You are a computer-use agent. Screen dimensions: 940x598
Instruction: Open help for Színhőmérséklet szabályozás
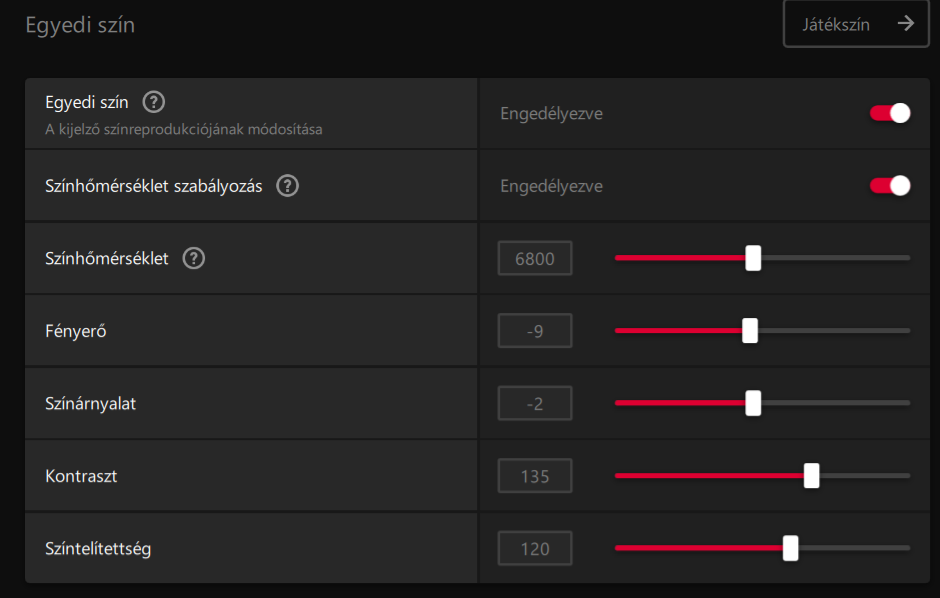coord(288,186)
